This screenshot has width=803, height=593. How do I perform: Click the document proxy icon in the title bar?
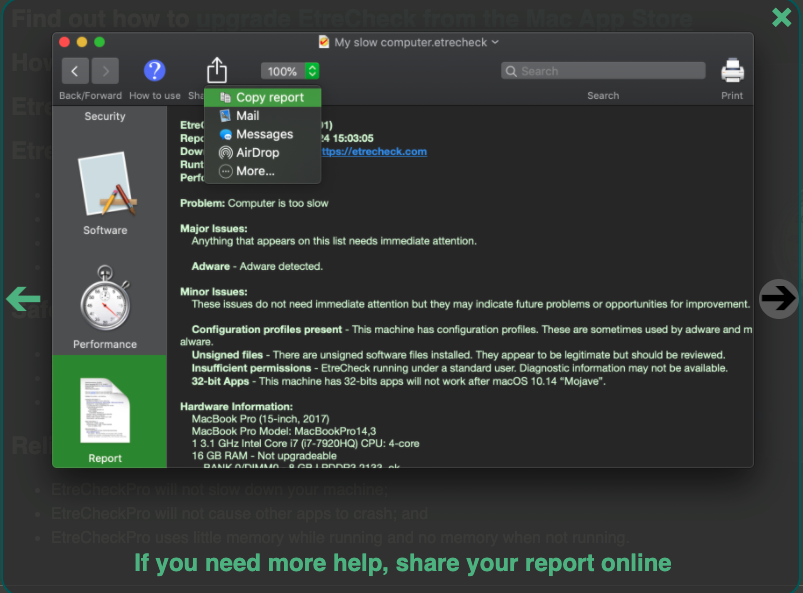tap(324, 42)
